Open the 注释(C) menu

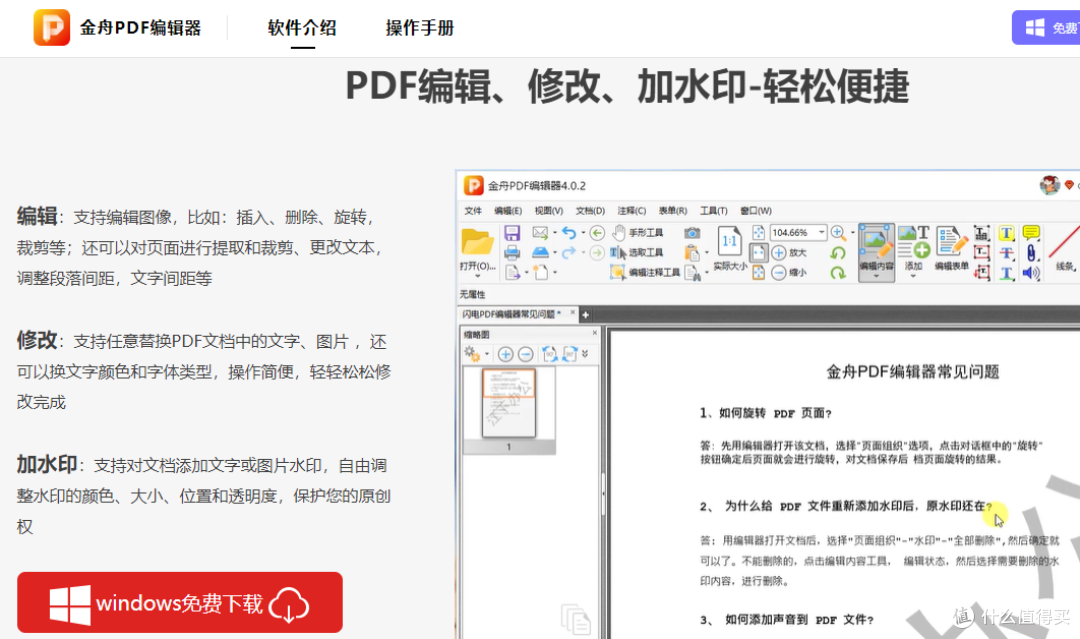coord(632,211)
